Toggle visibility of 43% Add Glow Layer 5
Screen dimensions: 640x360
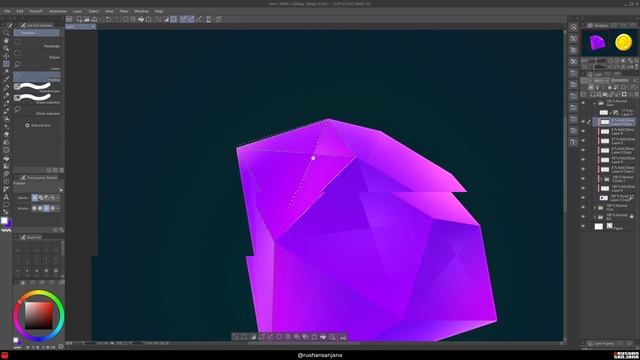tap(583, 160)
